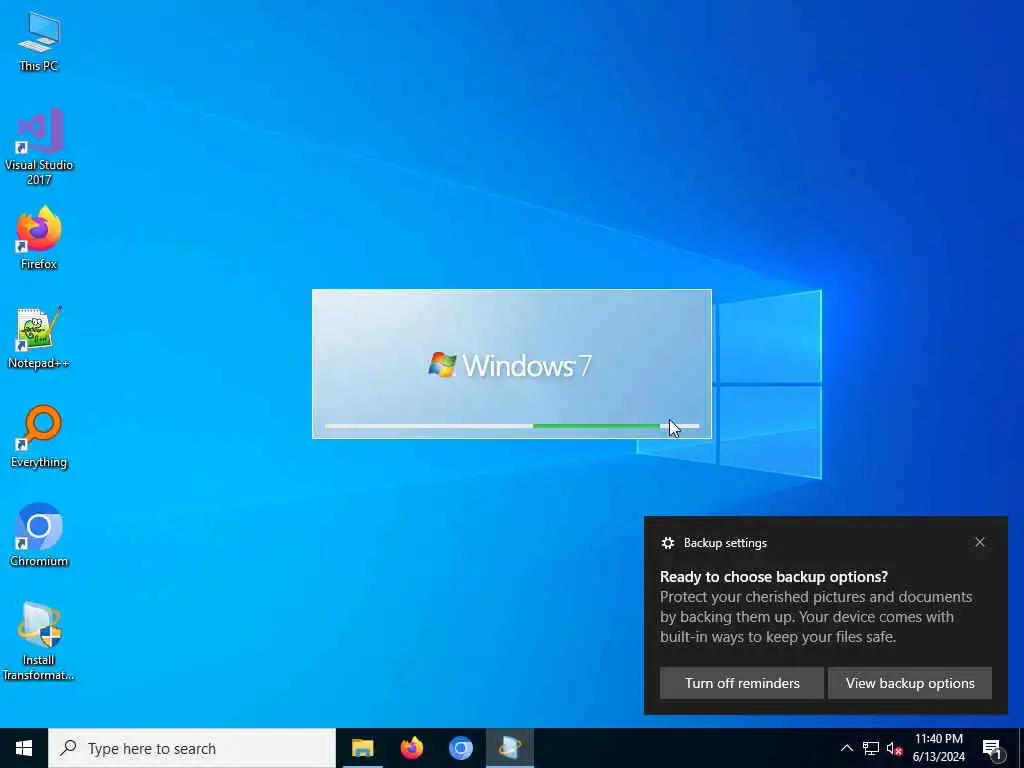Click Turn off reminders button
This screenshot has width=1024, height=768.
[x=742, y=683]
